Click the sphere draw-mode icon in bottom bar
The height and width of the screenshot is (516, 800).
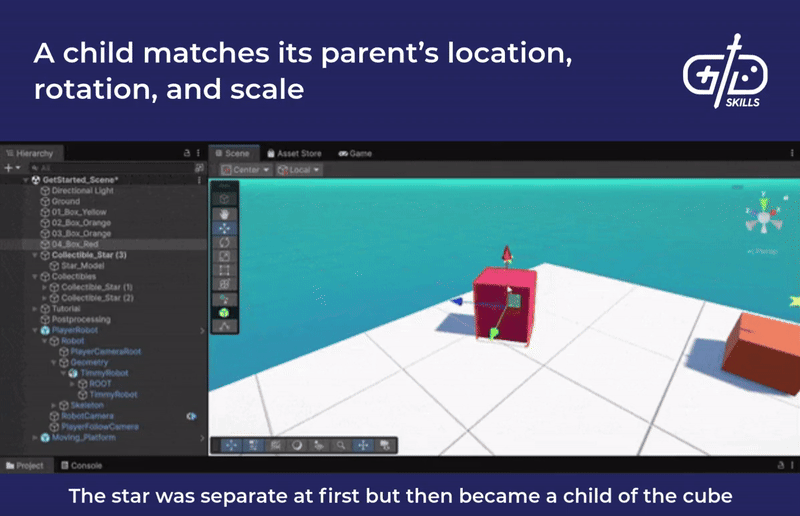(297, 446)
